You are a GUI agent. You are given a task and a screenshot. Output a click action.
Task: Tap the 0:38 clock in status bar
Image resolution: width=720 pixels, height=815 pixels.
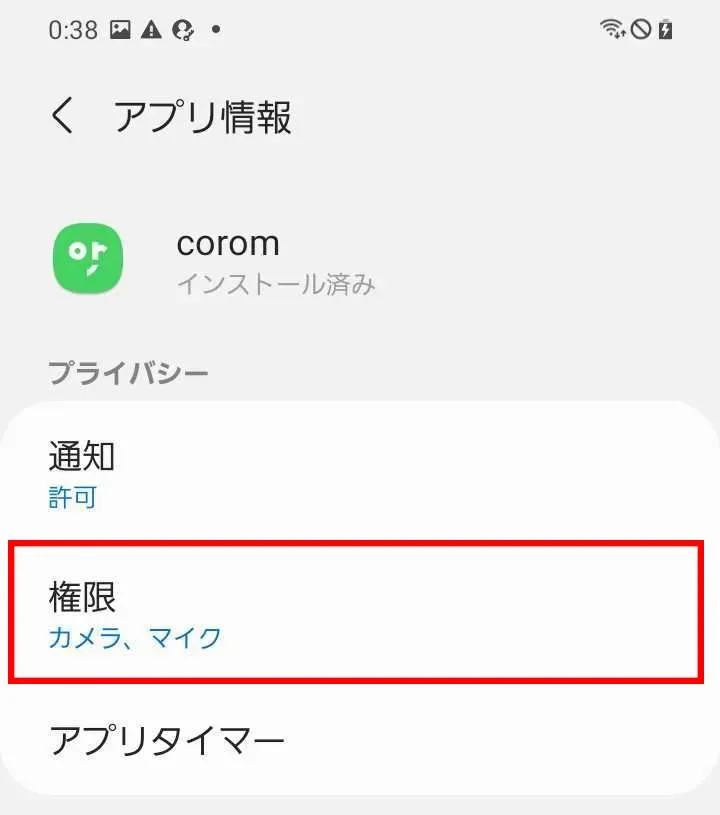[73, 30]
